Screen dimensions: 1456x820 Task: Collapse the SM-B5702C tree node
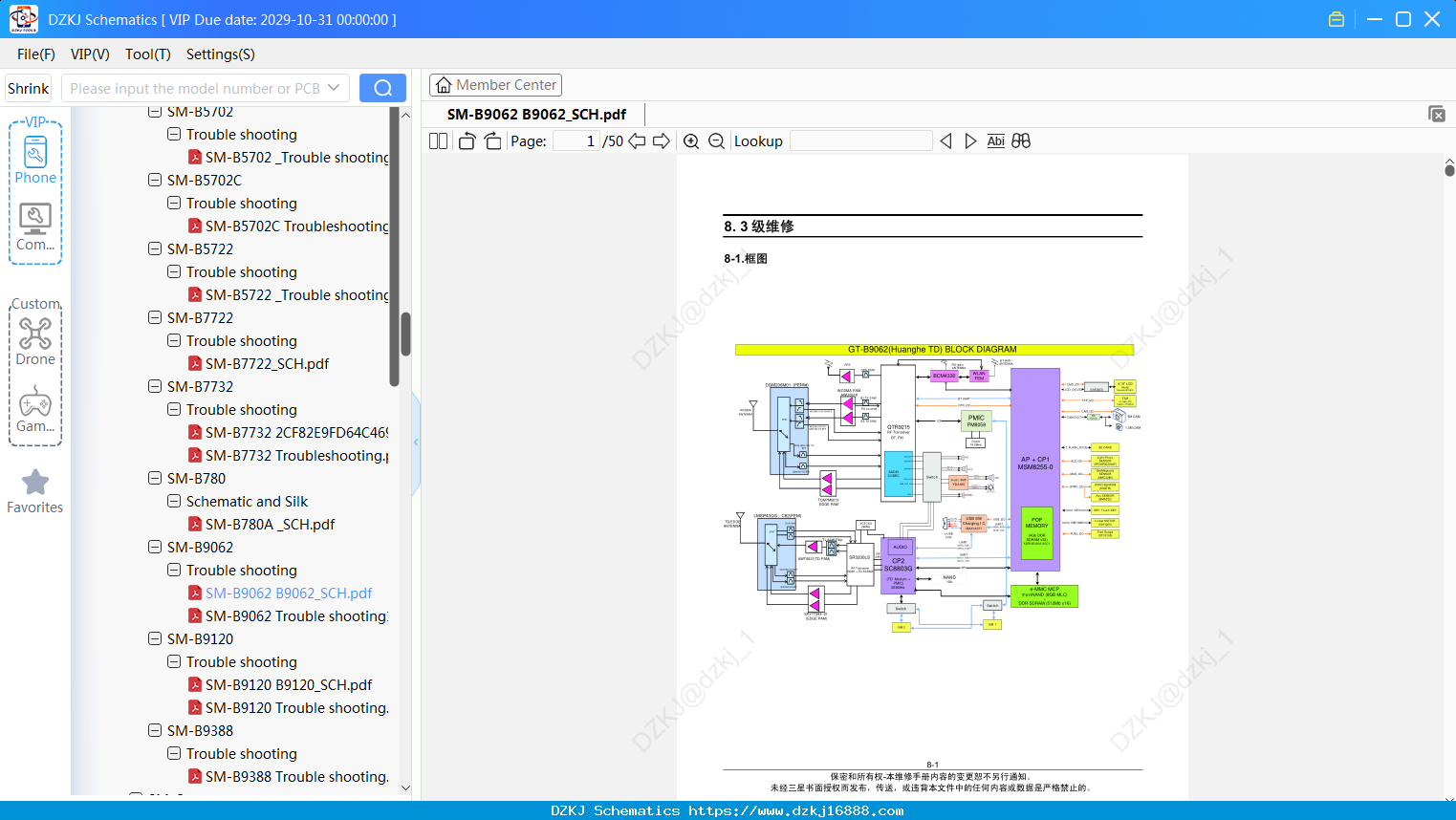click(155, 180)
